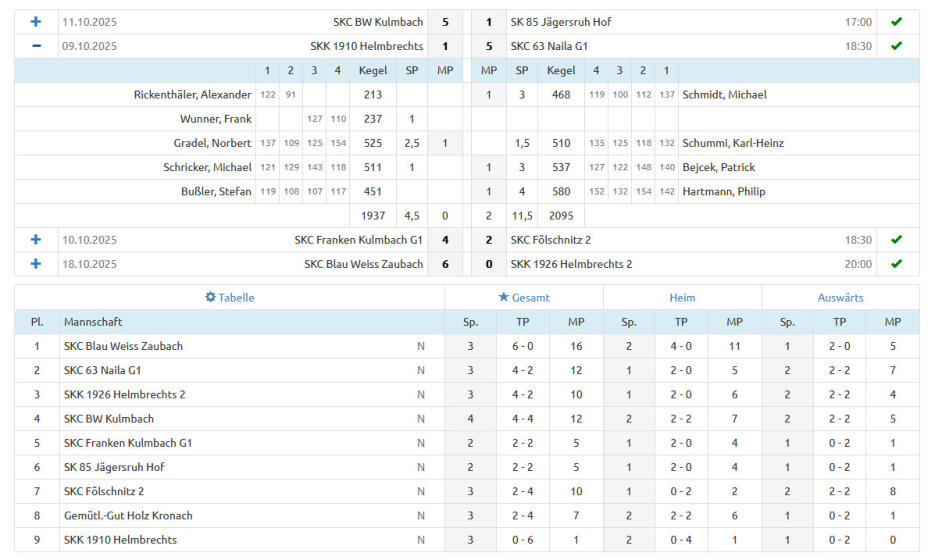Collapse the 09.10.2025 SKK 1910 Helmbrechts match
This screenshot has width=942, height=560.
click(36, 46)
